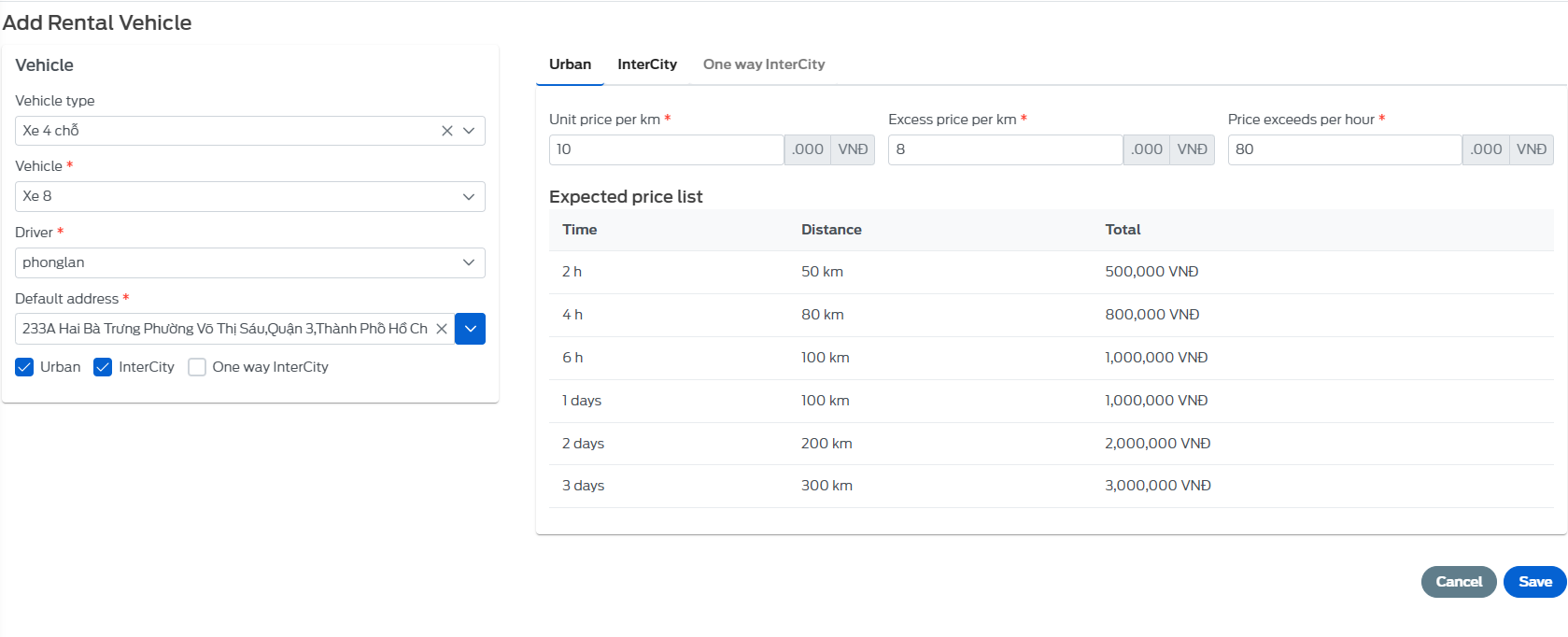The image size is (1568, 637).
Task: Expand the Vehicle type chevron
Action: click(x=469, y=131)
